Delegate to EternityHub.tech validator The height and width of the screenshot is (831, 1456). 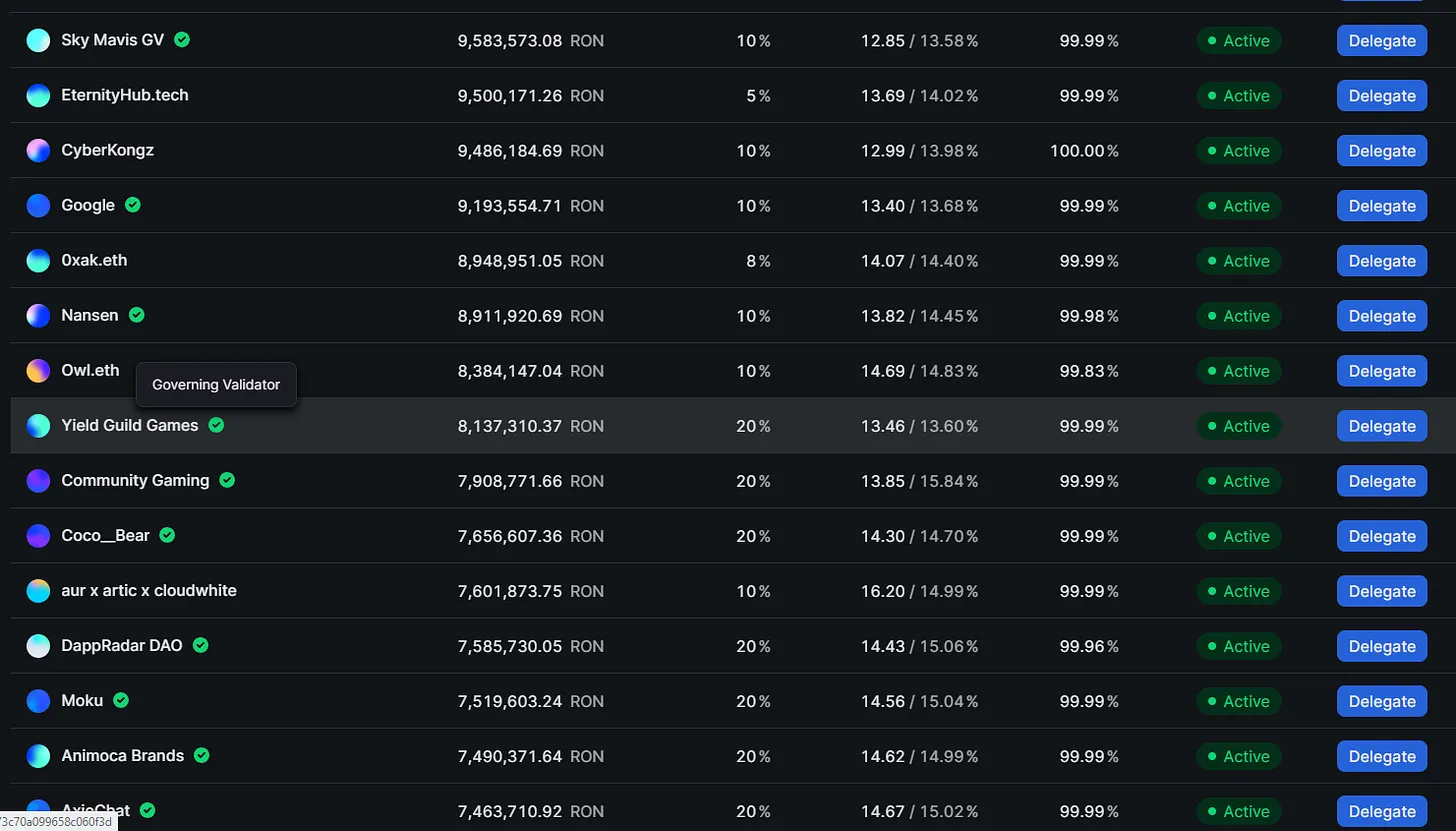1381,96
